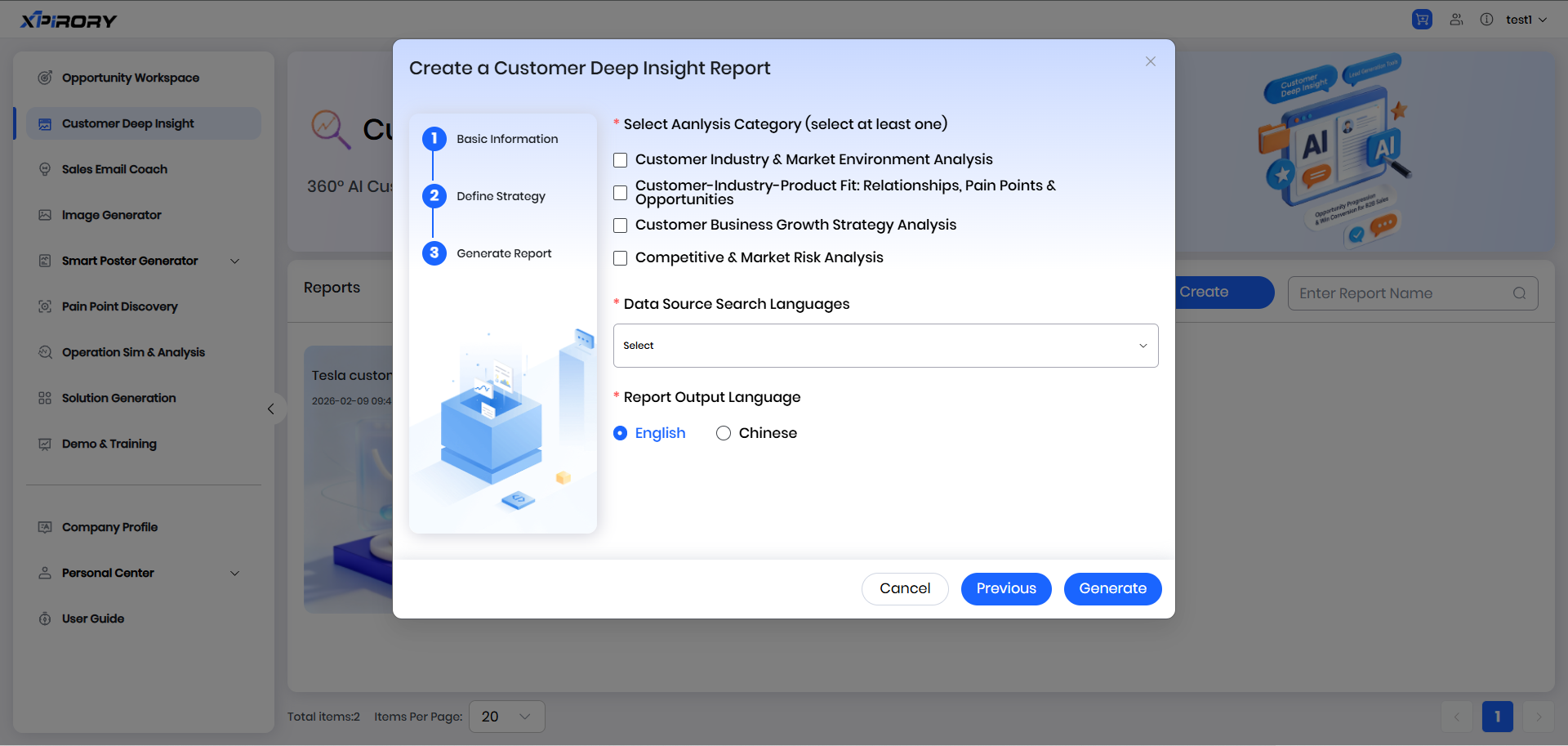The image size is (1568, 746).
Task: Enable Competitive & Market Risk Analysis checkbox
Action: 621,258
